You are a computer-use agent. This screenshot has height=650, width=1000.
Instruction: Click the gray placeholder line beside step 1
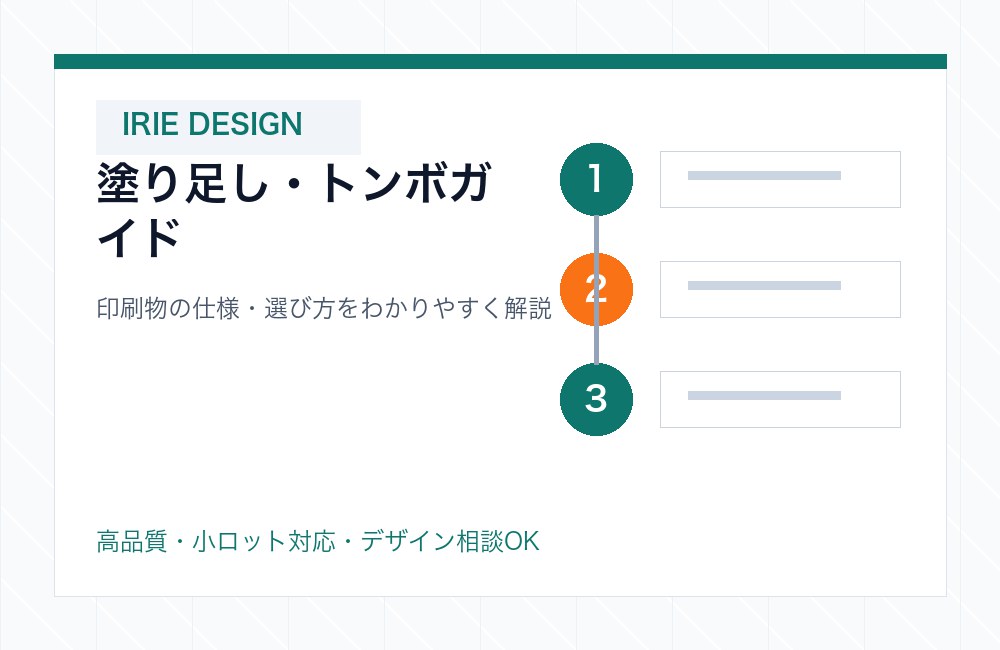tap(764, 176)
